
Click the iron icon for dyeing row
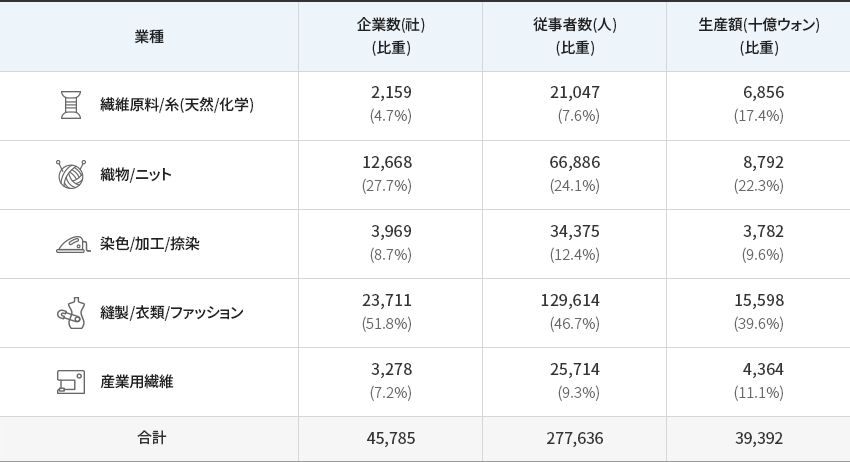(73, 244)
